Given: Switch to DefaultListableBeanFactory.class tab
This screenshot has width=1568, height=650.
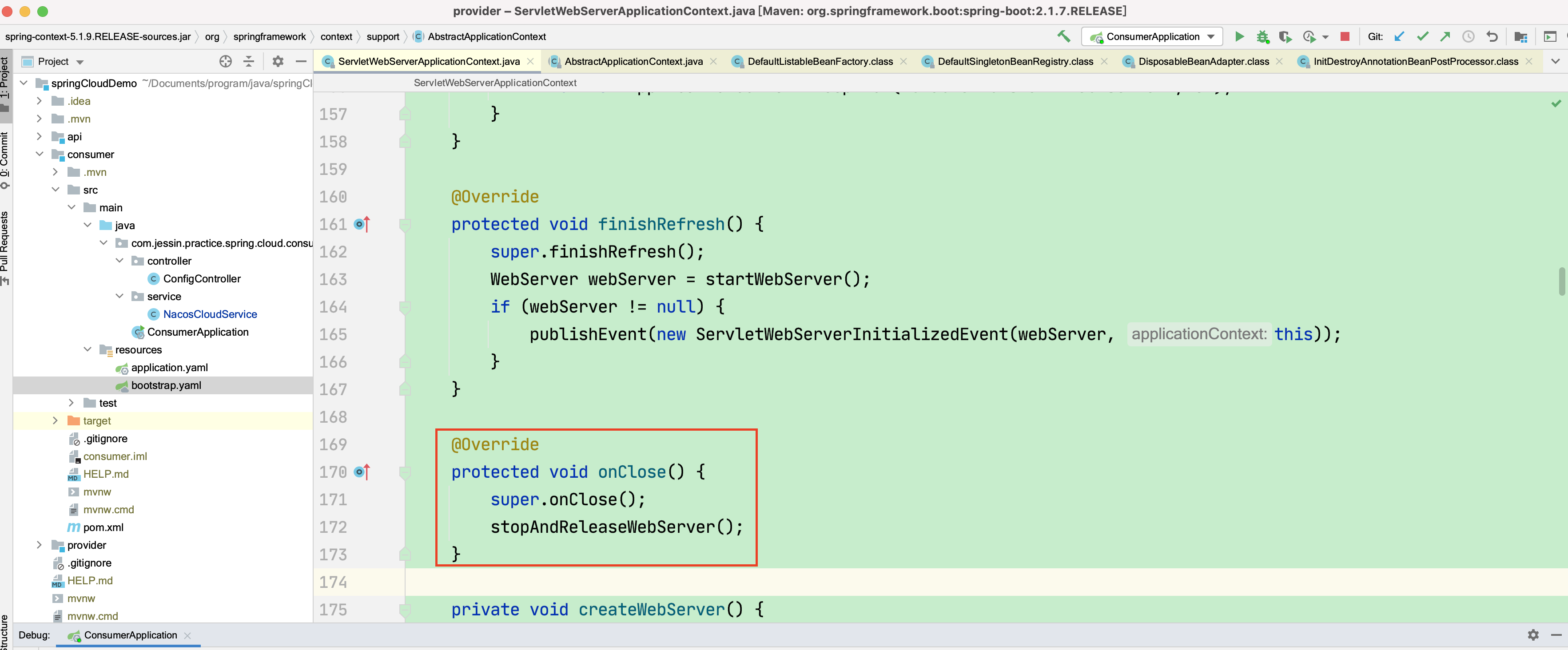Looking at the screenshot, I should point(819,61).
